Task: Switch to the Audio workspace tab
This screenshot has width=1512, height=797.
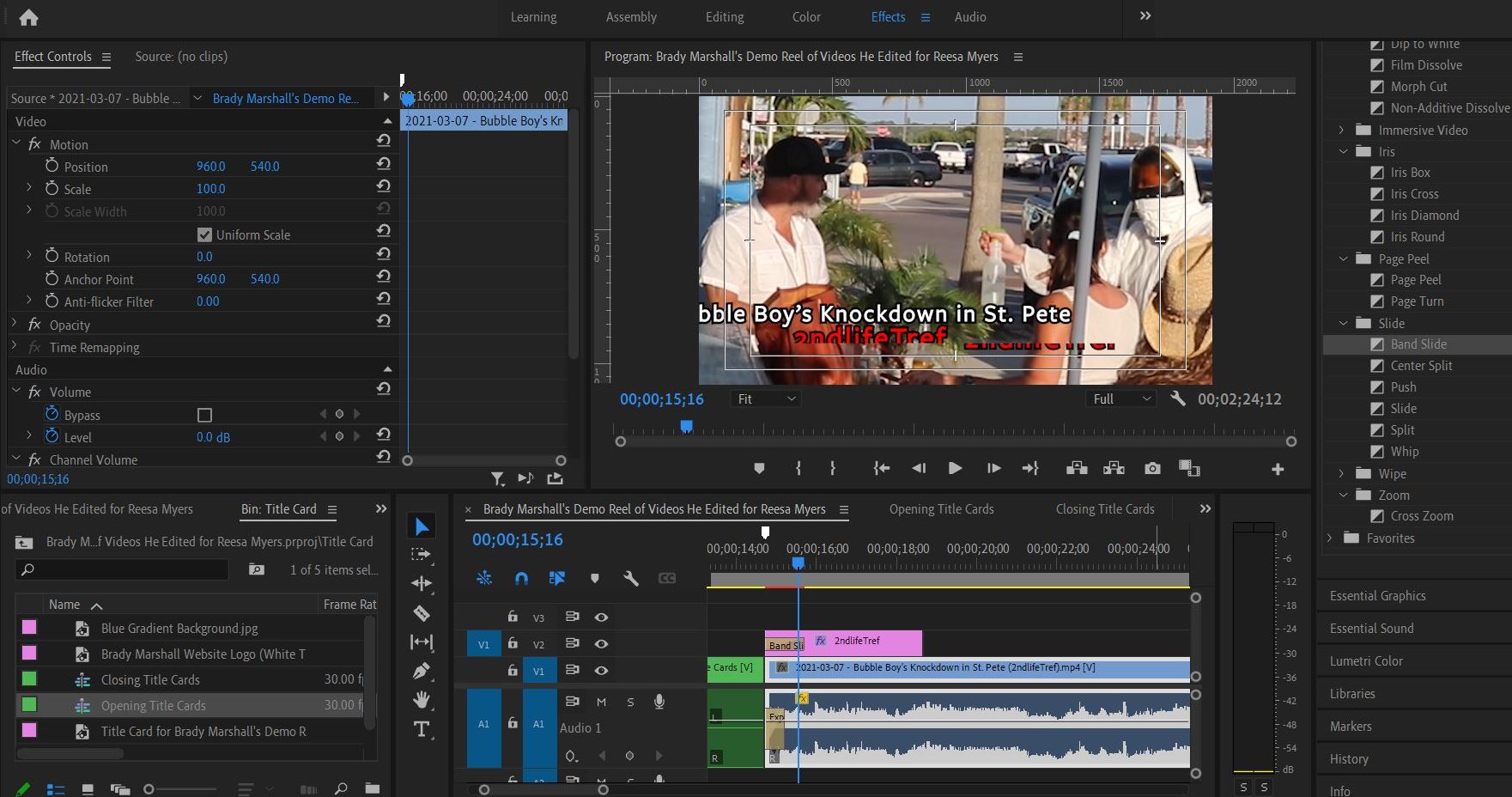Action: (x=970, y=17)
